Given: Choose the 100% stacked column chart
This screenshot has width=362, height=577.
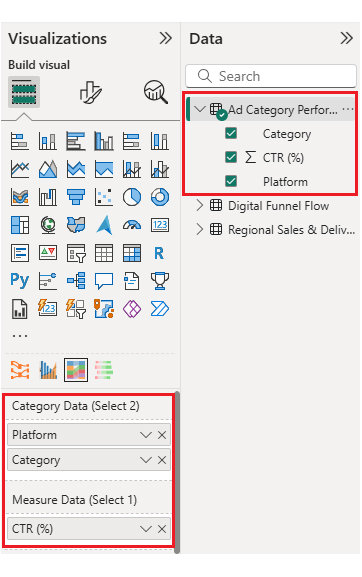Looking at the screenshot, I should pyautogui.click(x=160, y=141).
